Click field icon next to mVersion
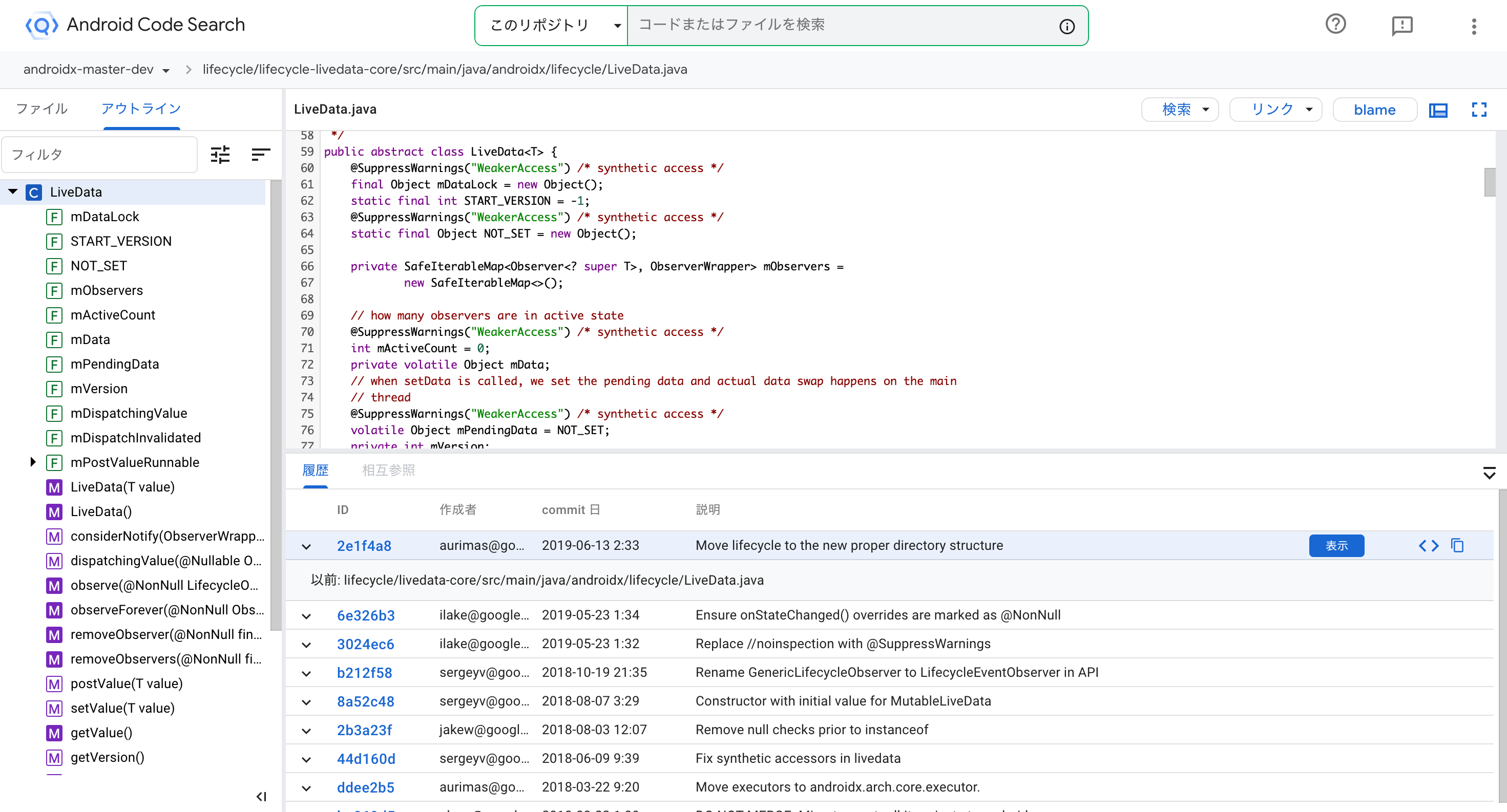The image size is (1507, 812). click(x=54, y=389)
